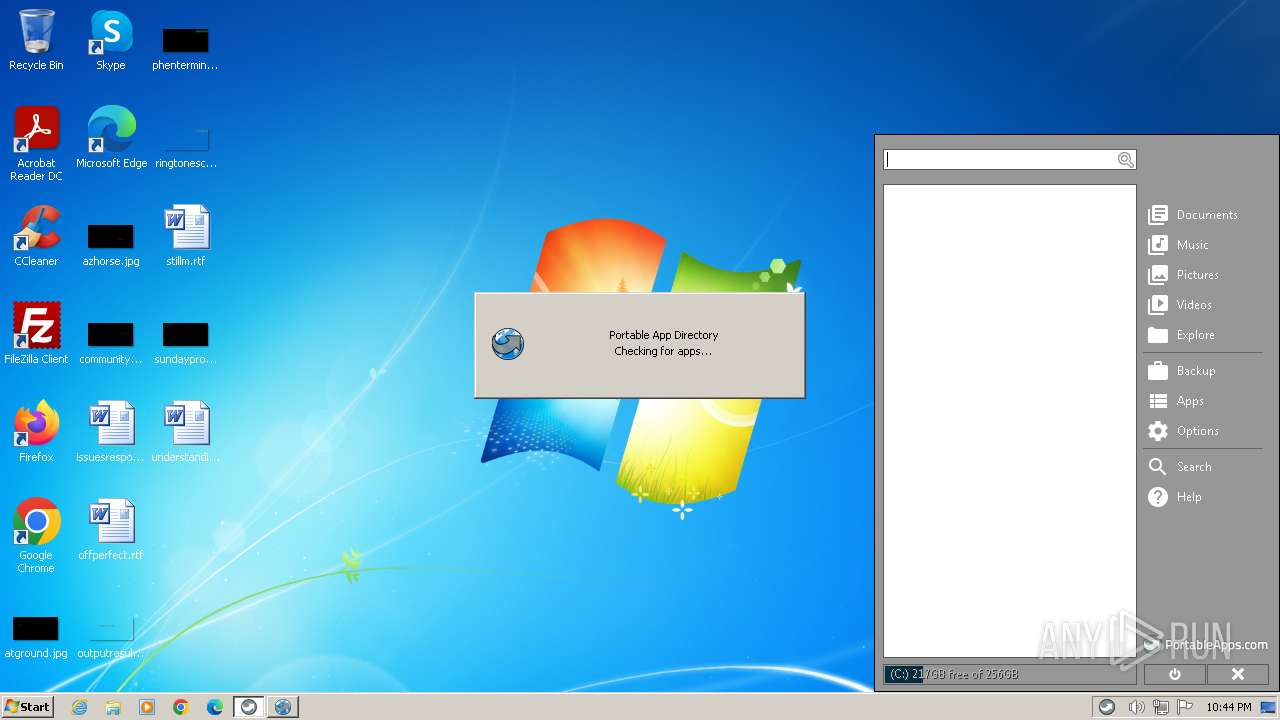Image resolution: width=1280 pixels, height=720 pixels.
Task: Open Windows Media Player from the taskbar
Action: 147,707
